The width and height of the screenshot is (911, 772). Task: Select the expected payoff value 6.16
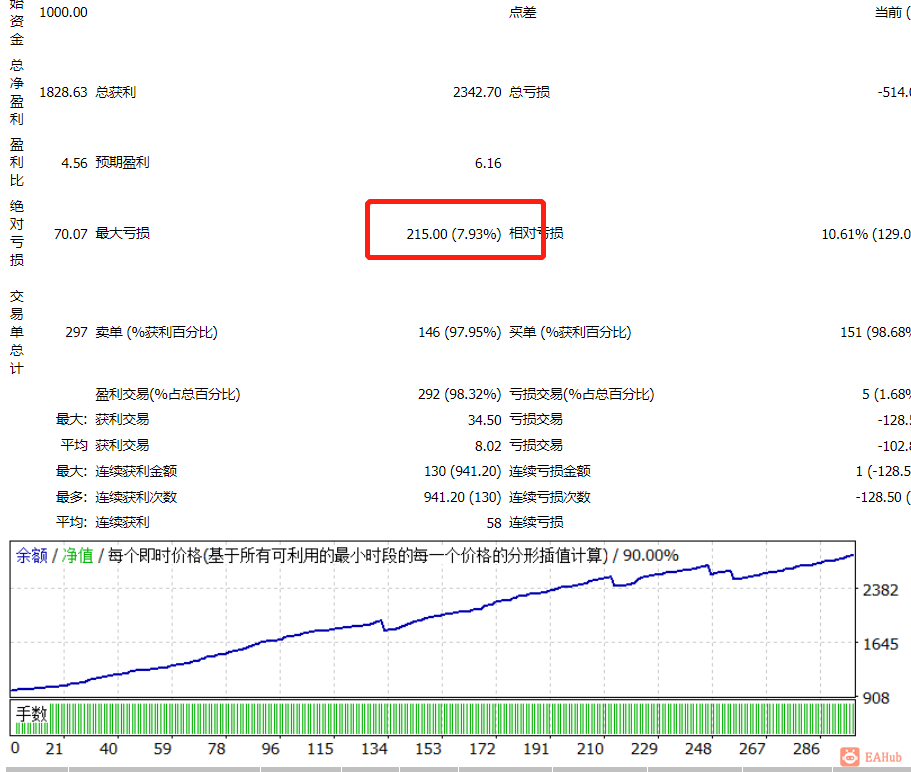click(x=488, y=163)
